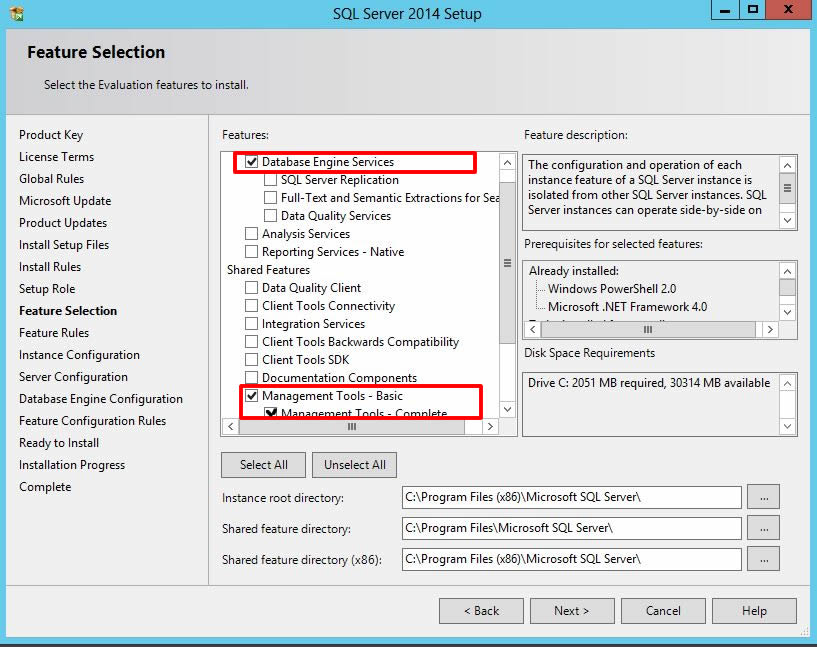Select Server Configuration in the sidebar
The width and height of the screenshot is (817, 647).
pos(73,377)
